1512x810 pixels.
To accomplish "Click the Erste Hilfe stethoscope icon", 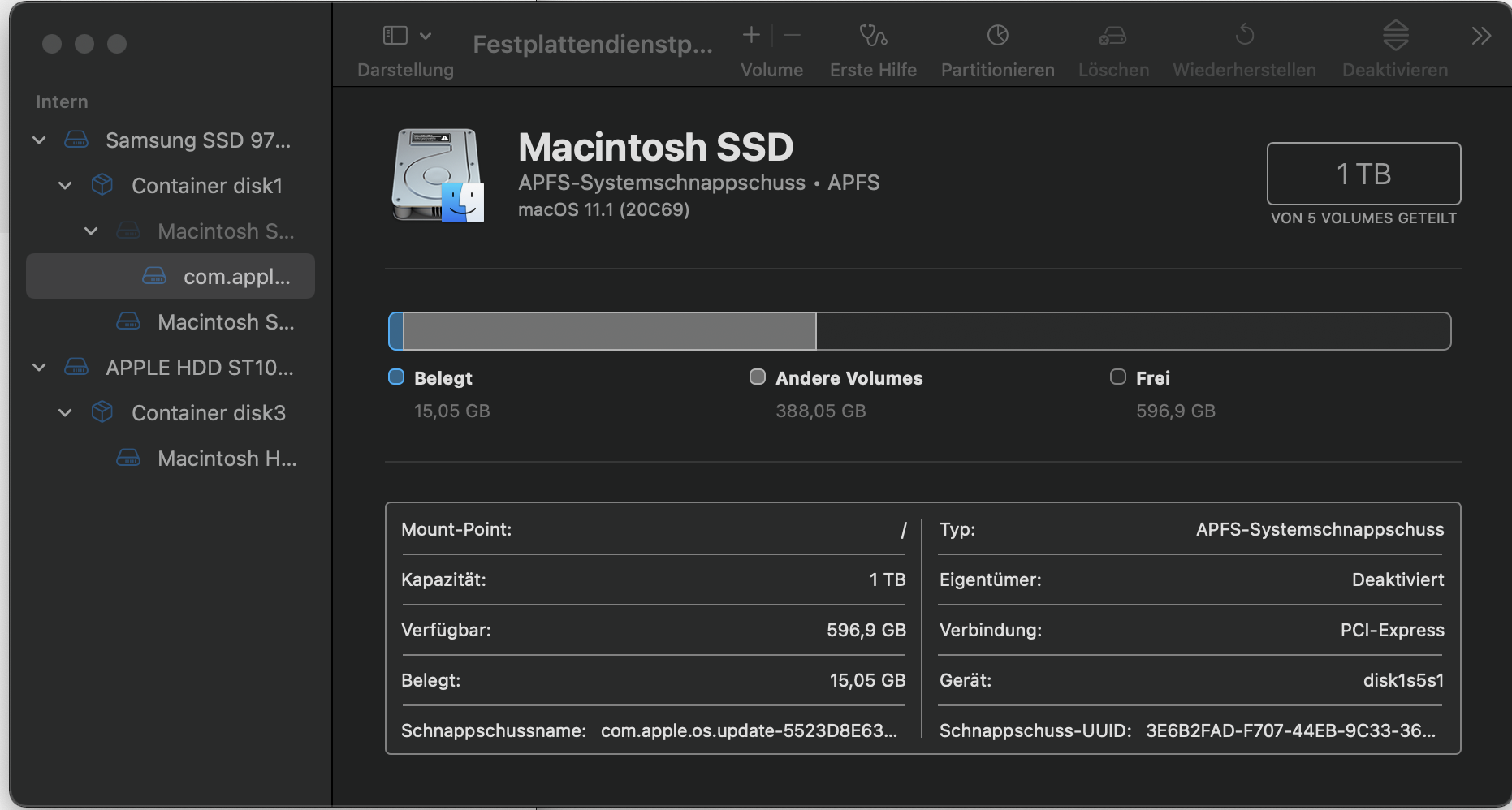I will click(x=873, y=36).
